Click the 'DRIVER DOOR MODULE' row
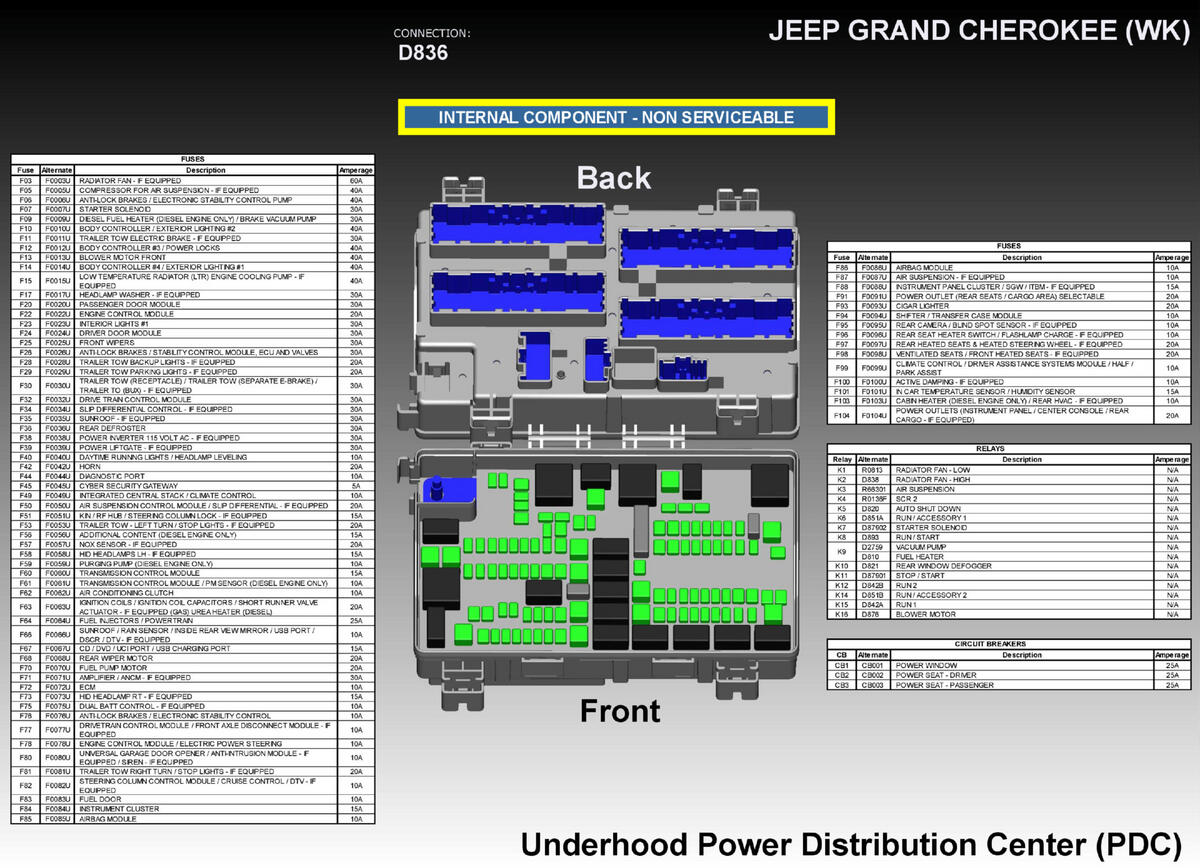This screenshot has height=868, width=1200. point(193,333)
